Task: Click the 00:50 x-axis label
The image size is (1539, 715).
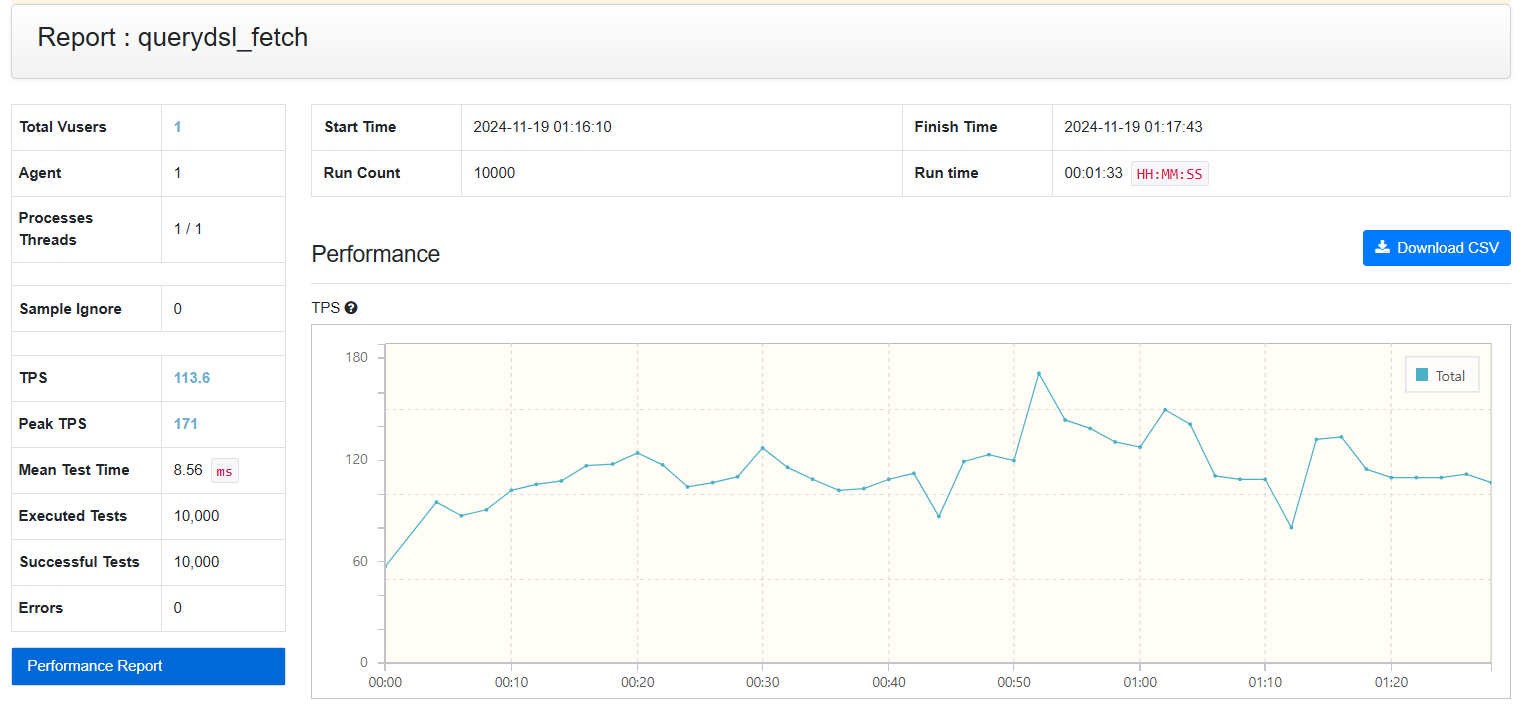Action: click(x=1013, y=682)
